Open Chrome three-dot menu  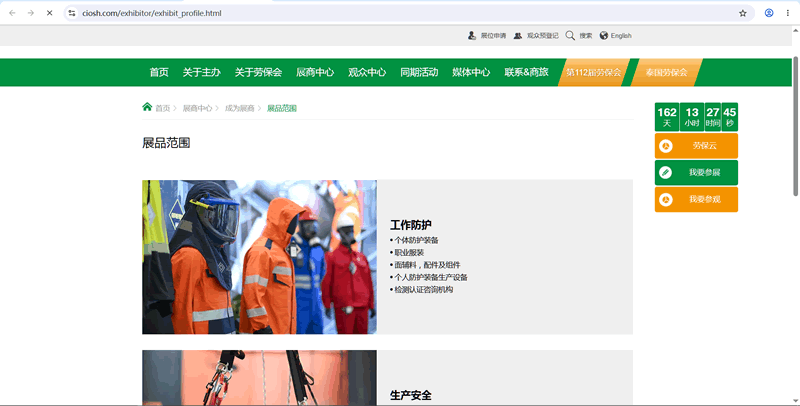point(788,13)
